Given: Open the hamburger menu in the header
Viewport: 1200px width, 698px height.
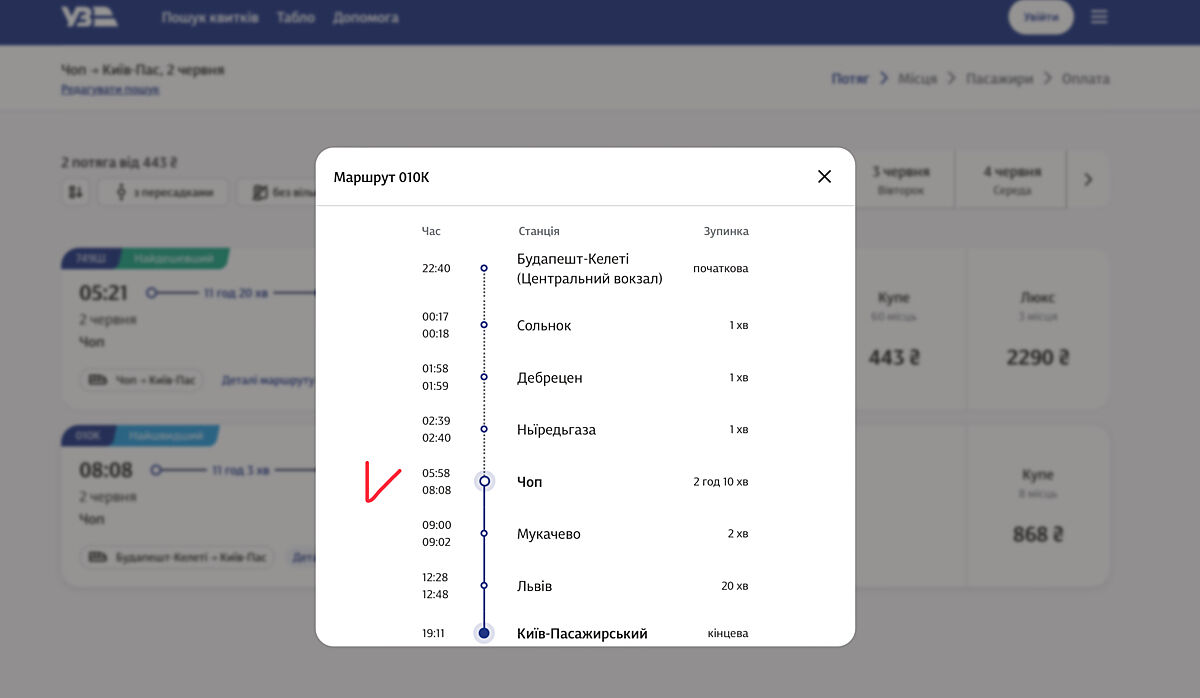Looking at the screenshot, I should pos(1100,17).
